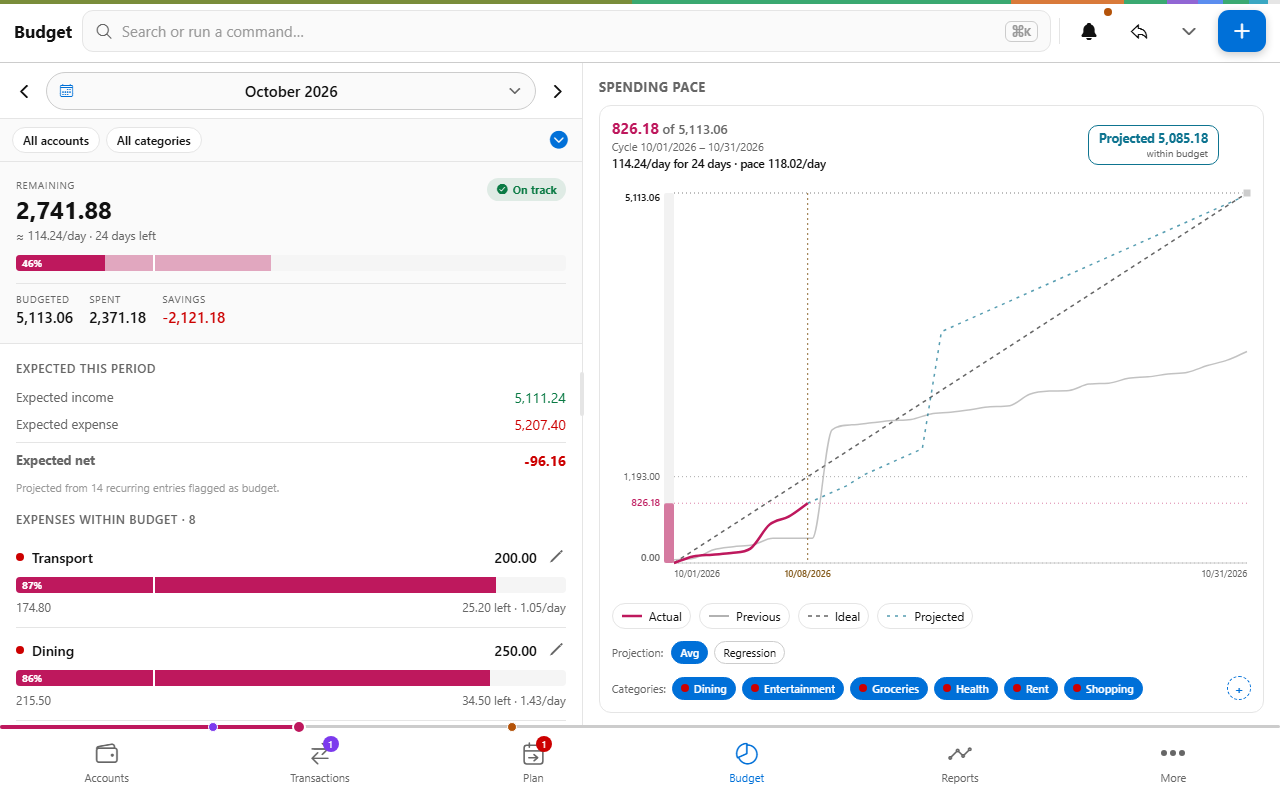Click the Projected 5,085.18 badge
1280x800 pixels.
point(1153,145)
